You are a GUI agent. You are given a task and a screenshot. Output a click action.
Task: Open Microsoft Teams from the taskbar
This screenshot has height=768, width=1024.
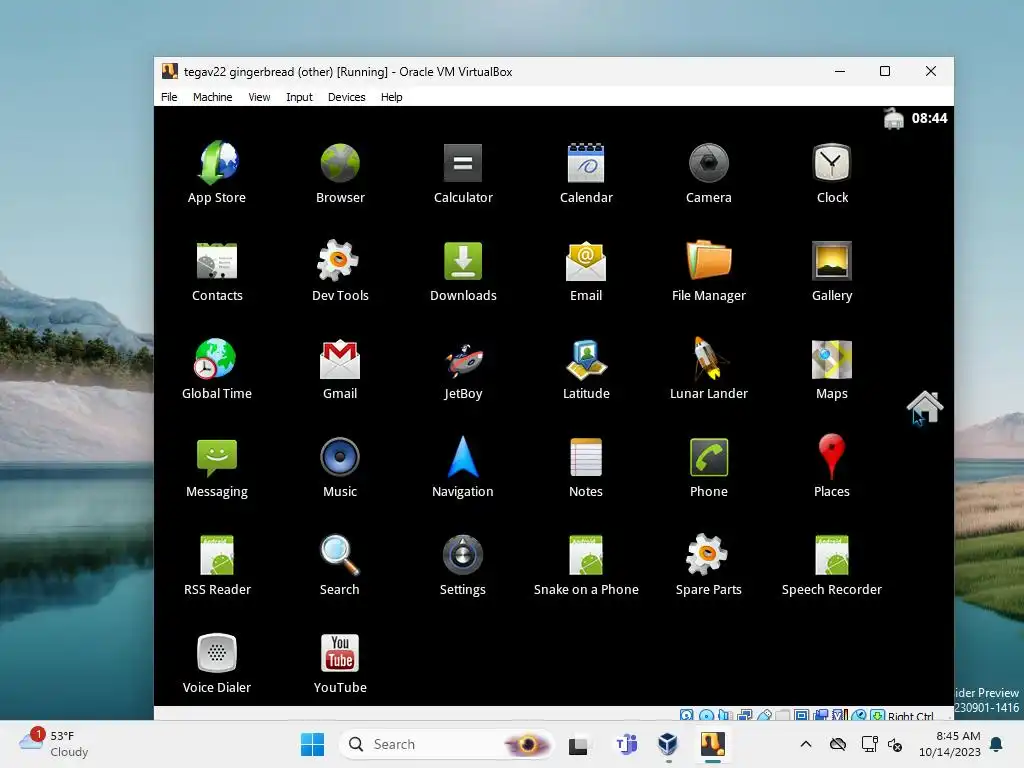[626, 744]
